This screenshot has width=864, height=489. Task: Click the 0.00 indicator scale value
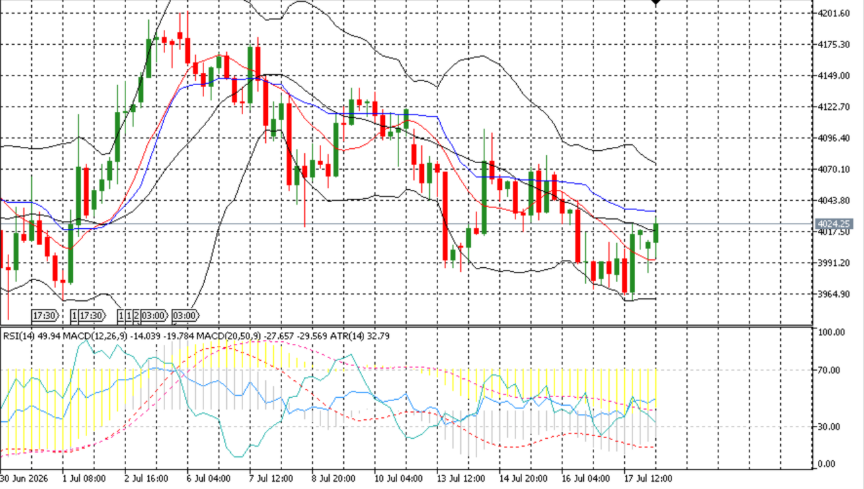tap(828, 464)
